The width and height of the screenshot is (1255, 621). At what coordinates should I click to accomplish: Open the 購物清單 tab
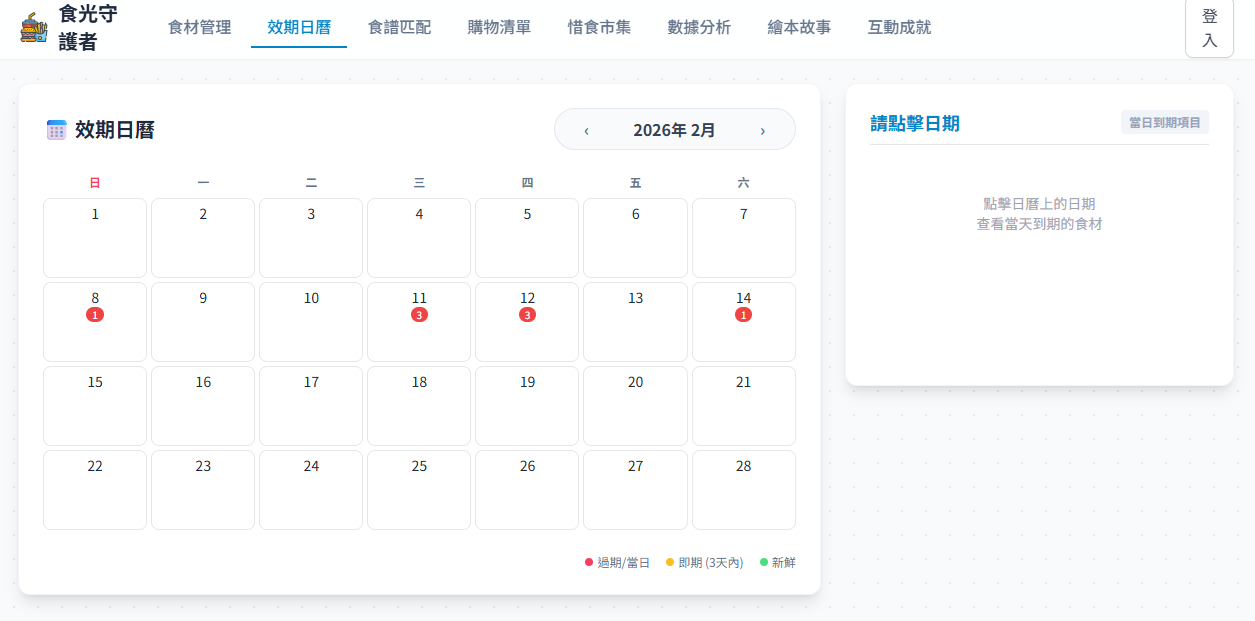point(499,27)
